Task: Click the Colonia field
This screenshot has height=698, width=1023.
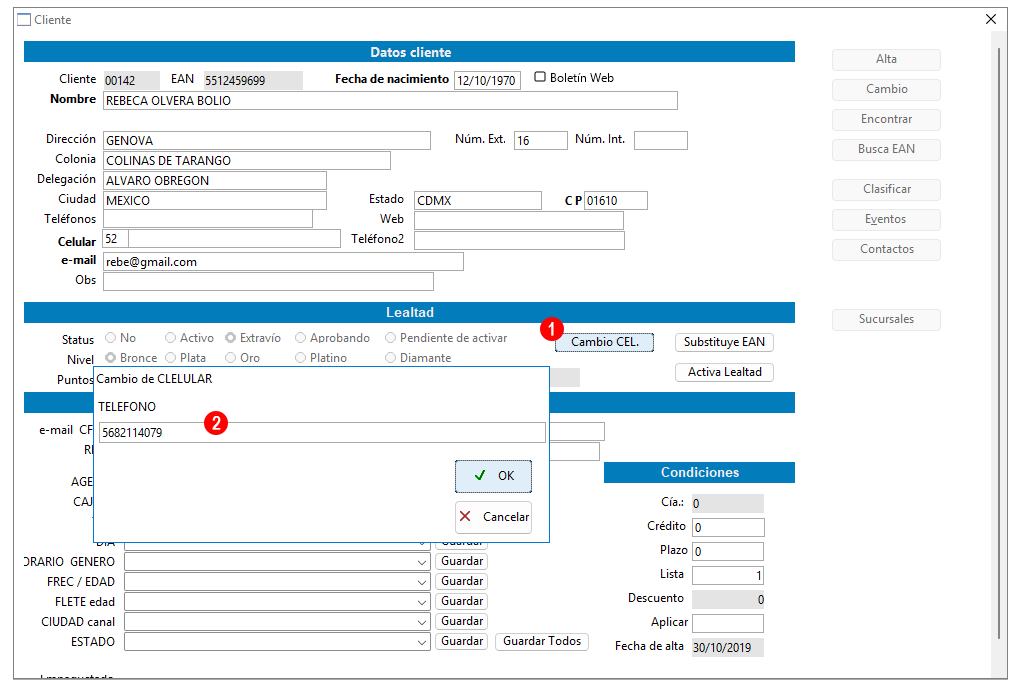Action: [x=247, y=160]
